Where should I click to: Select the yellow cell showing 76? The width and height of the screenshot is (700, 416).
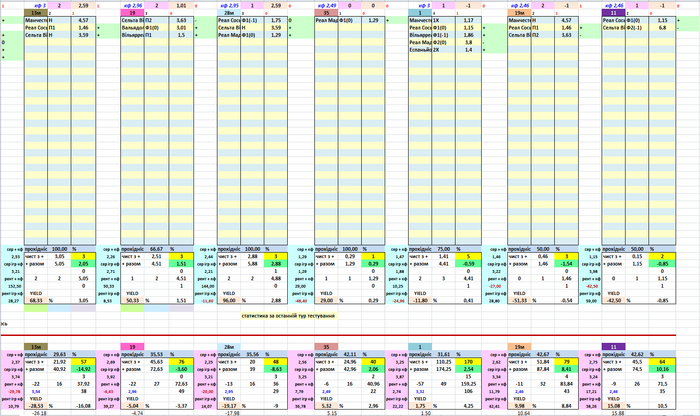181,362
